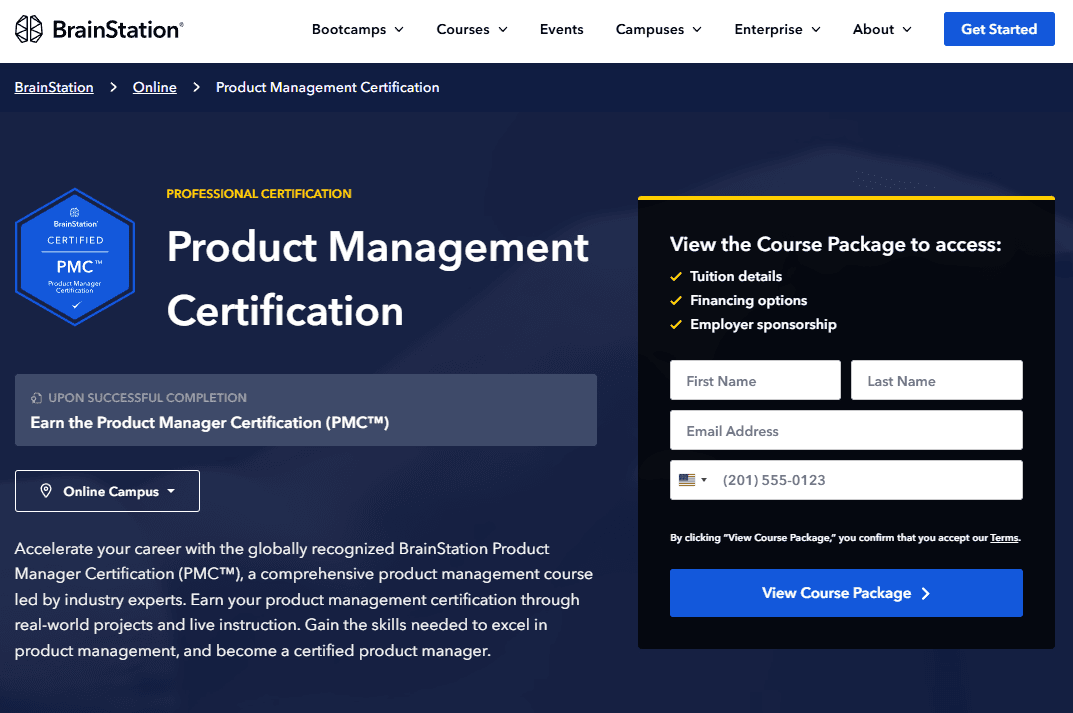The width and height of the screenshot is (1073, 713).
Task: Click the Professional Certification label
Action: [x=259, y=194]
